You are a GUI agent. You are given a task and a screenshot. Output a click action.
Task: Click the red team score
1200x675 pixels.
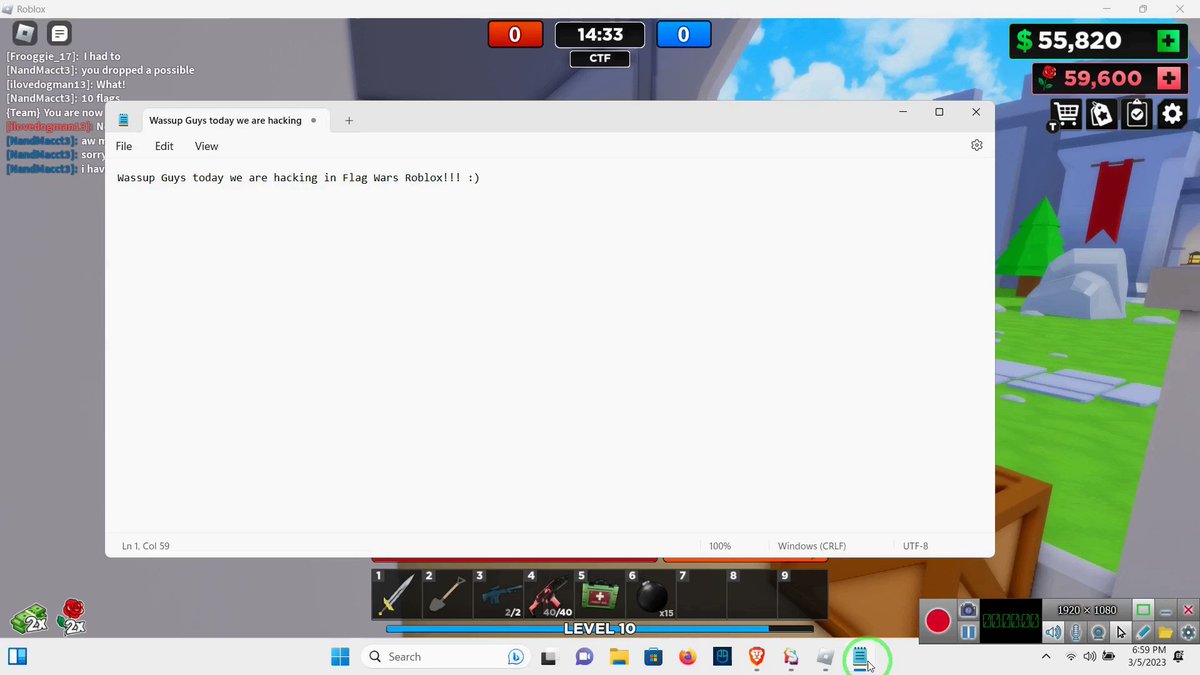point(514,34)
